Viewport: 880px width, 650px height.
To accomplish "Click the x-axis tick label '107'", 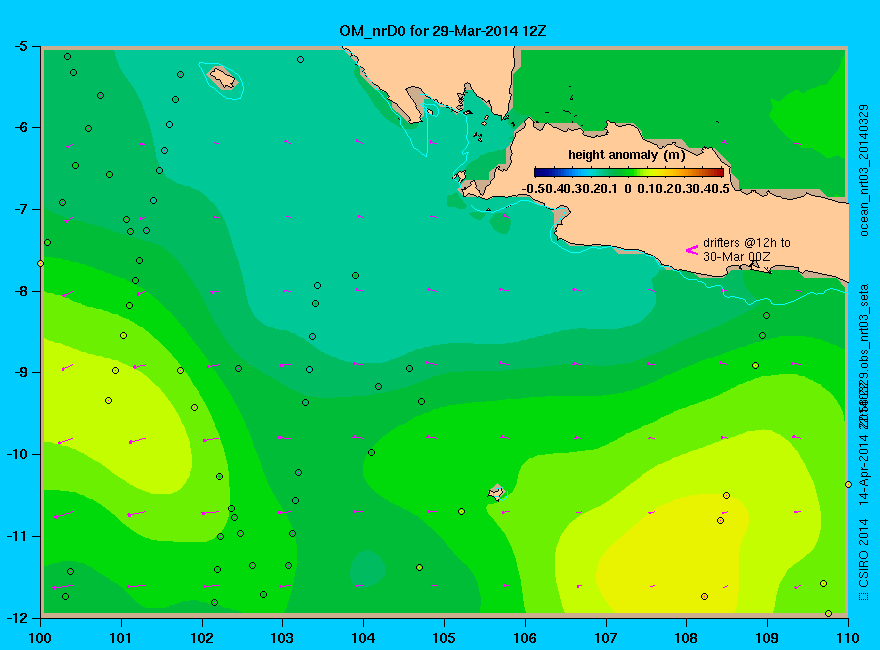I will (606, 638).
